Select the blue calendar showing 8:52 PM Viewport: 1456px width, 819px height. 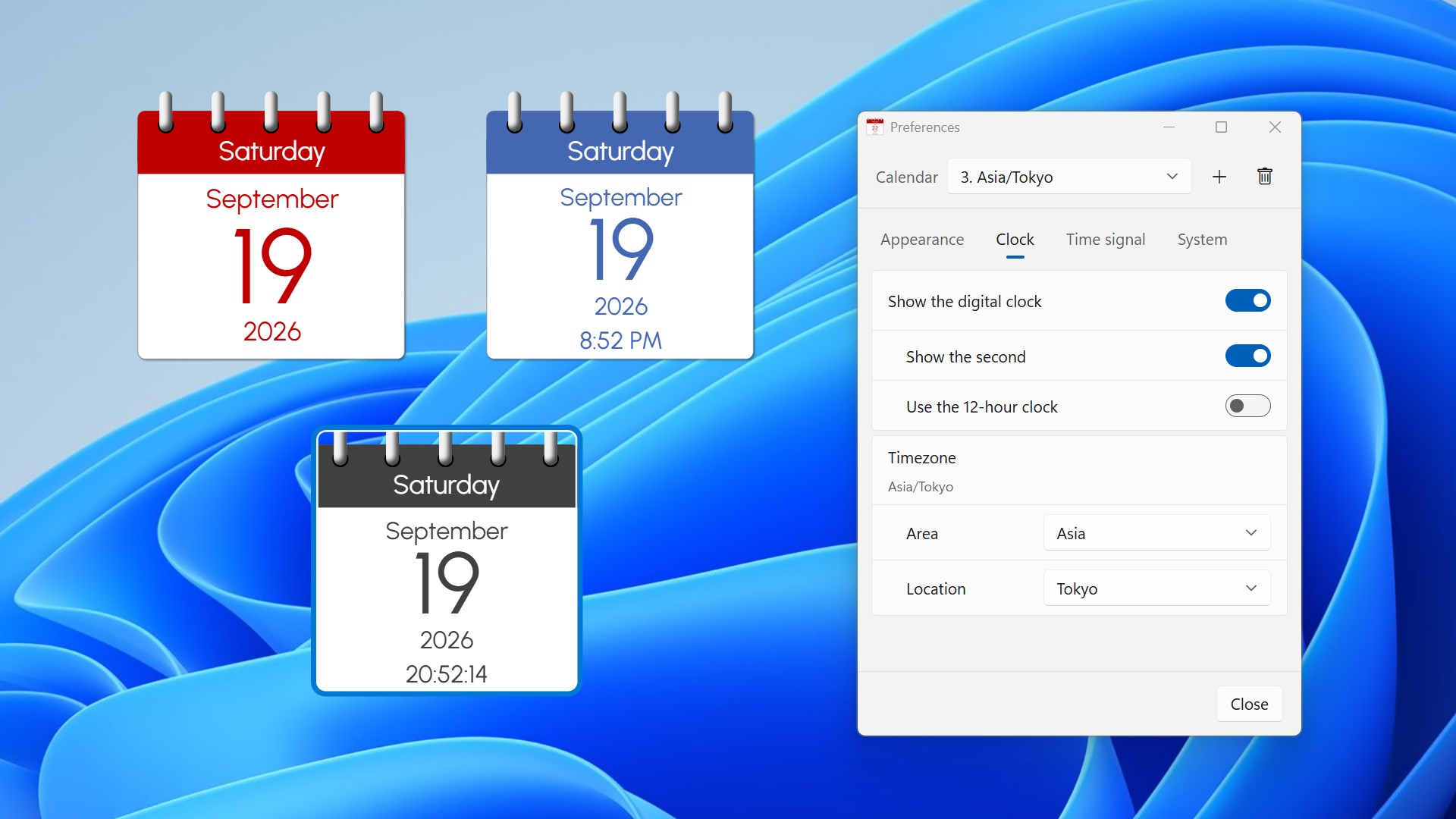[620, 226]
